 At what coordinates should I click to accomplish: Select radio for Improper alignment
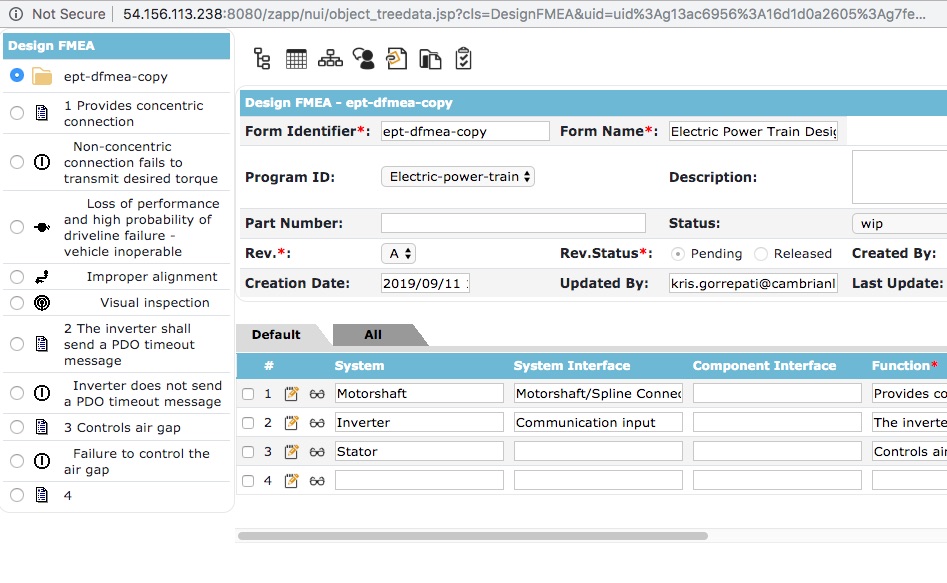click(17, 277)
